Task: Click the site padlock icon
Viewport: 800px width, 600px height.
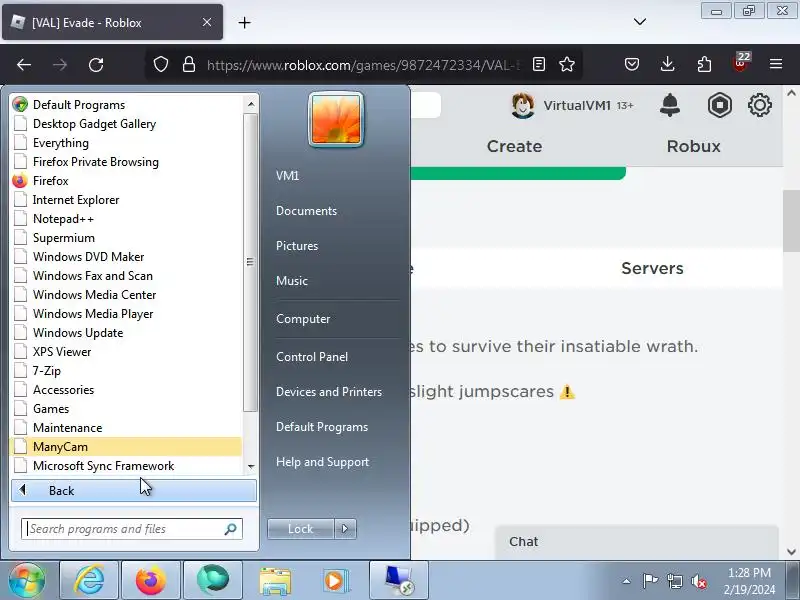Action: pos(189,64)
